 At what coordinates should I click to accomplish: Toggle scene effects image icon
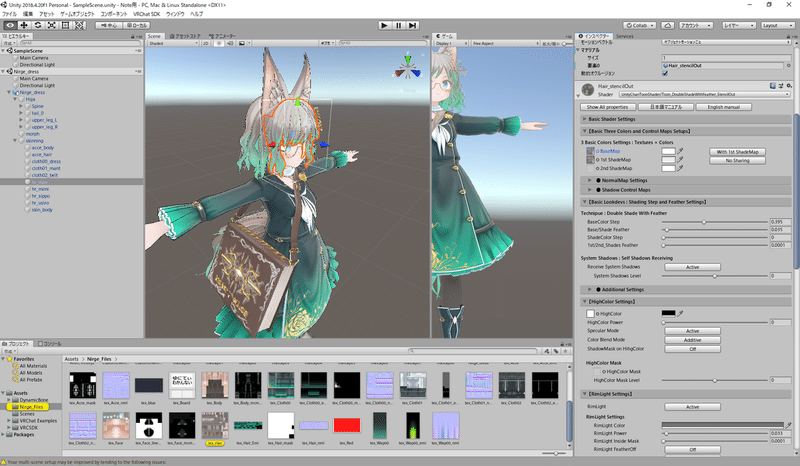point(242,43)
